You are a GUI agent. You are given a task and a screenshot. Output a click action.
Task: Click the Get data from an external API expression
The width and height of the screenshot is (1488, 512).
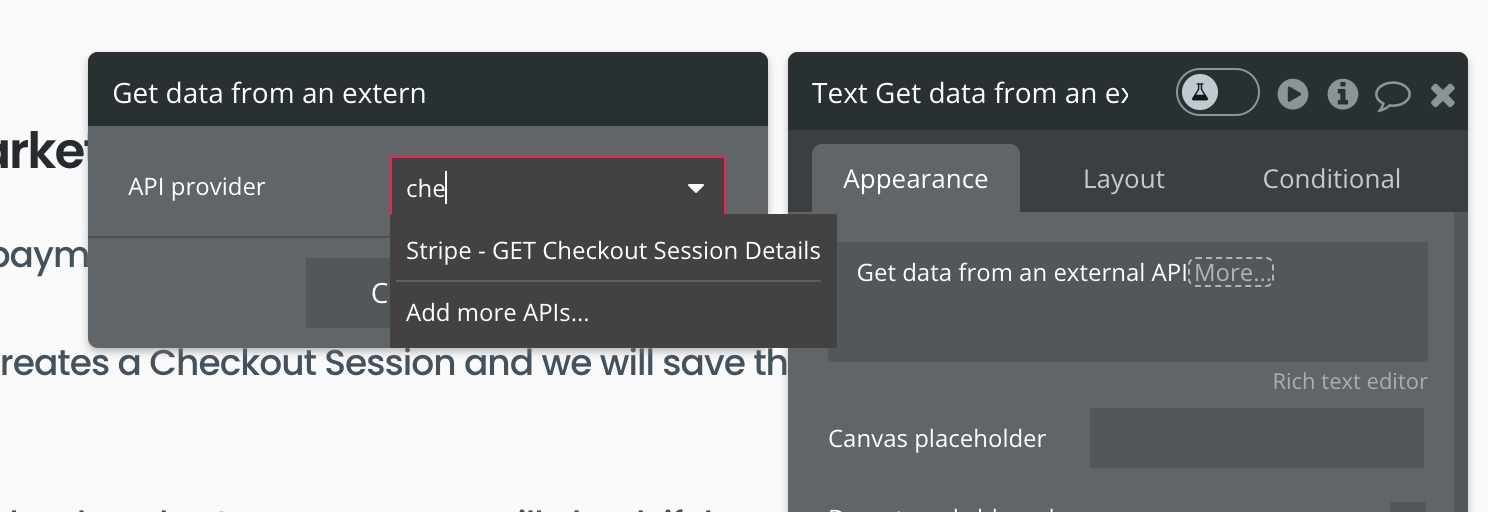[1020, 273]
